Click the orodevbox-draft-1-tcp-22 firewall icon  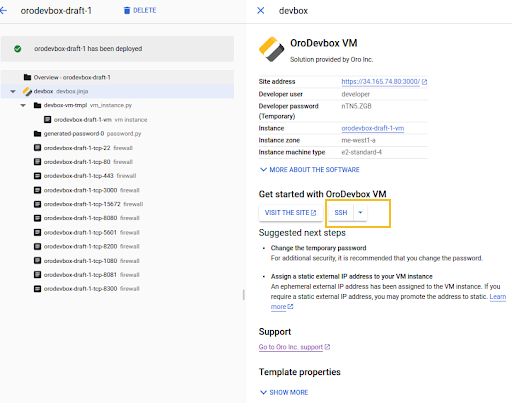(x=37, y=148)
